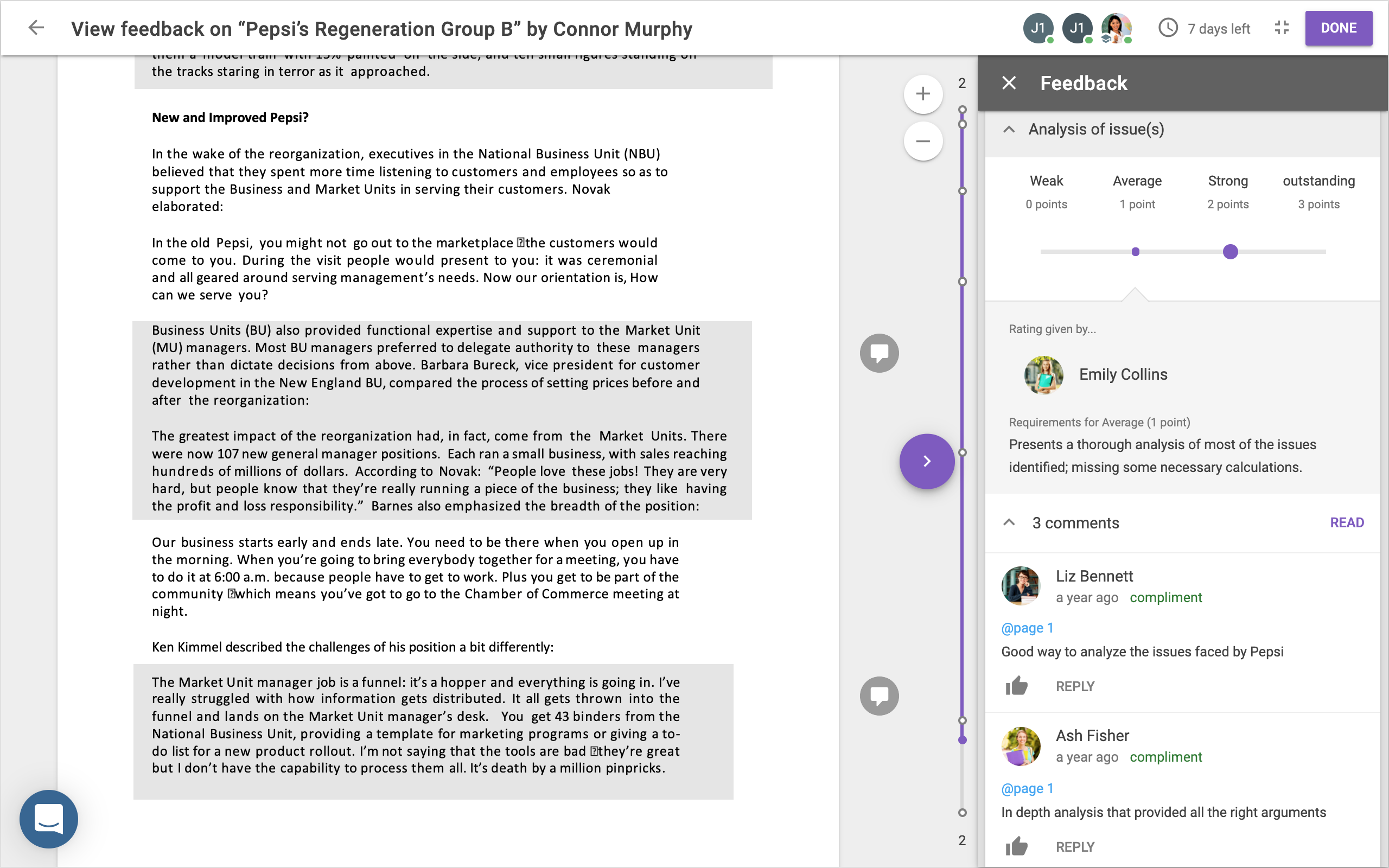Click the small Average marker on rating slider
Image resolution: width=1389 pixels, height=868 pixels.
(1135, 251)
